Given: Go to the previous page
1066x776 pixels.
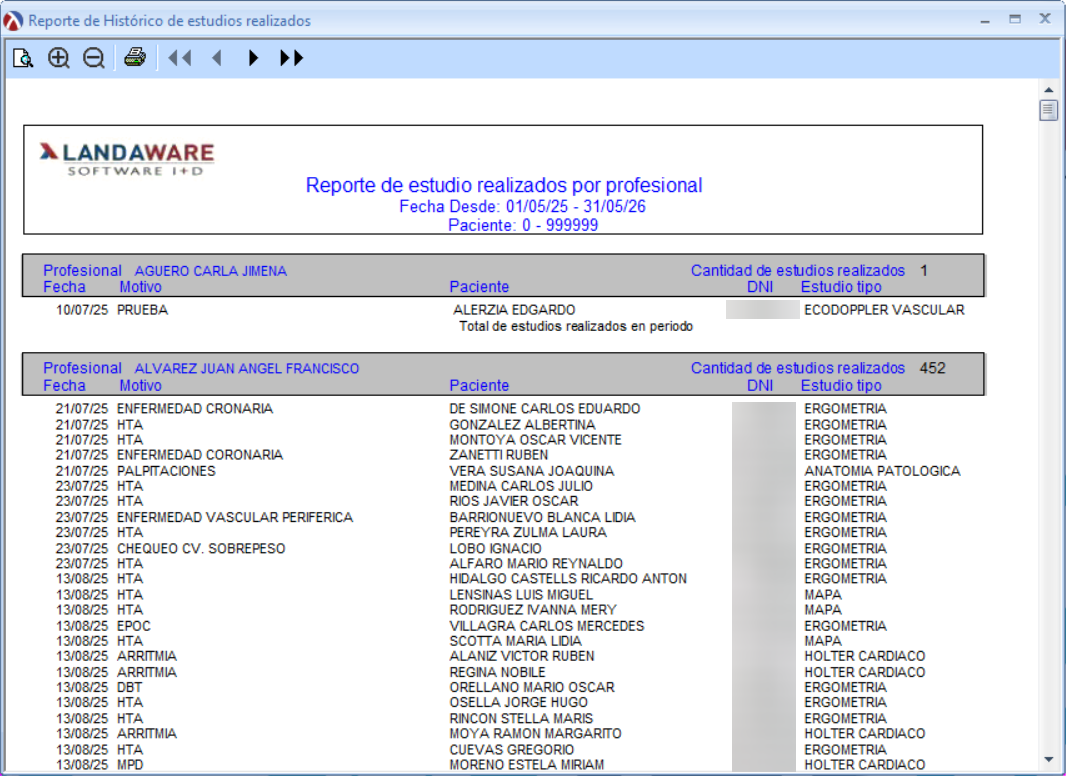Looking at the screenshot, I should pyautogui.click(x=217, y=58).
